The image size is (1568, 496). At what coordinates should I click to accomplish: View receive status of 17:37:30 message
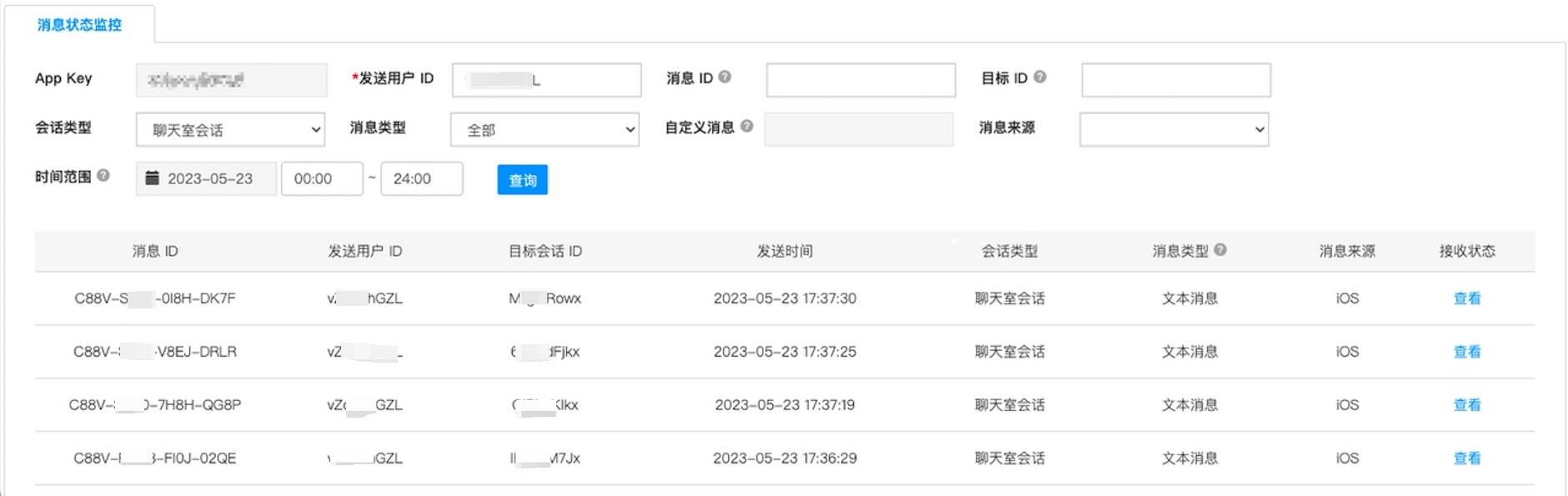tap(1466, 298)
